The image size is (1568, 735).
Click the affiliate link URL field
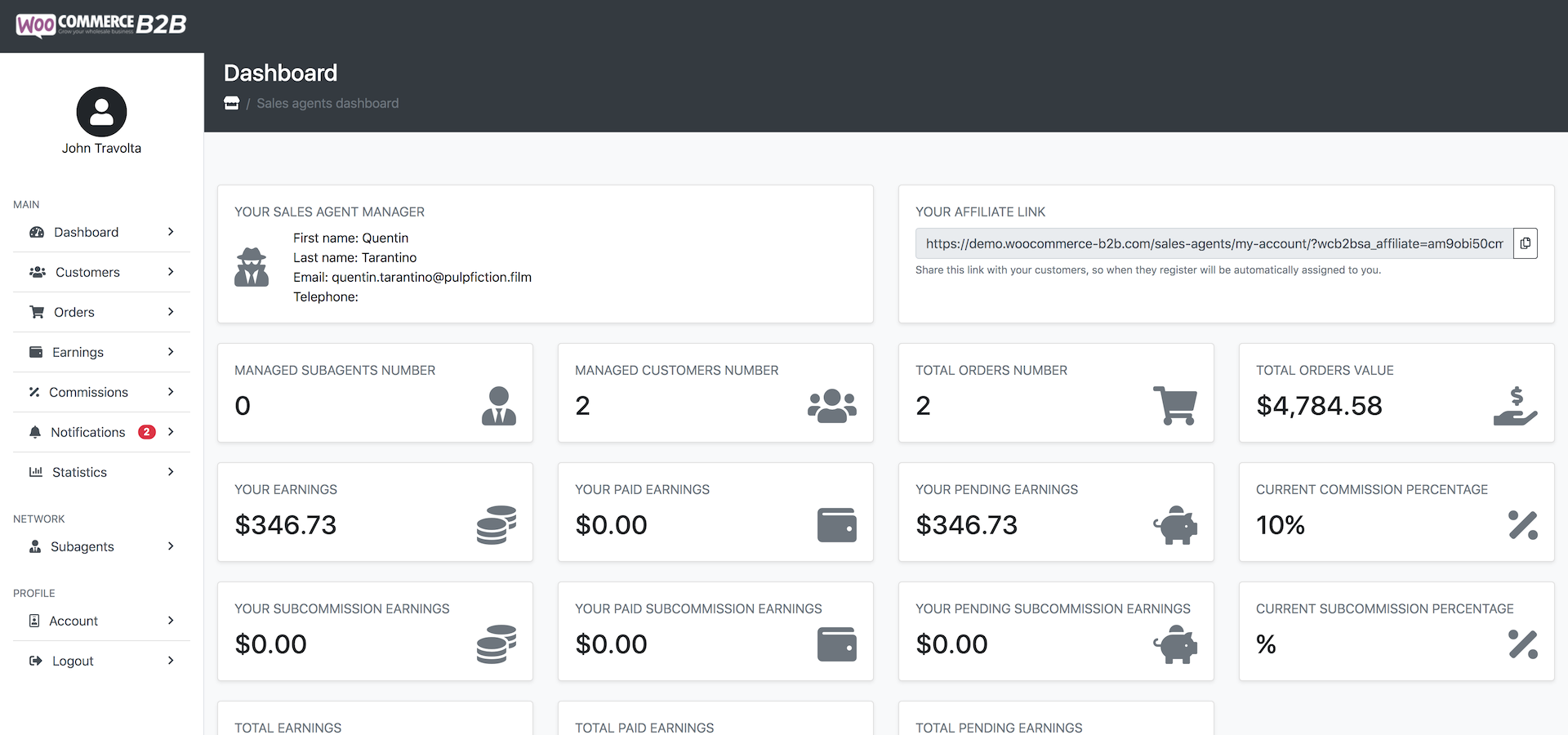1214,243
